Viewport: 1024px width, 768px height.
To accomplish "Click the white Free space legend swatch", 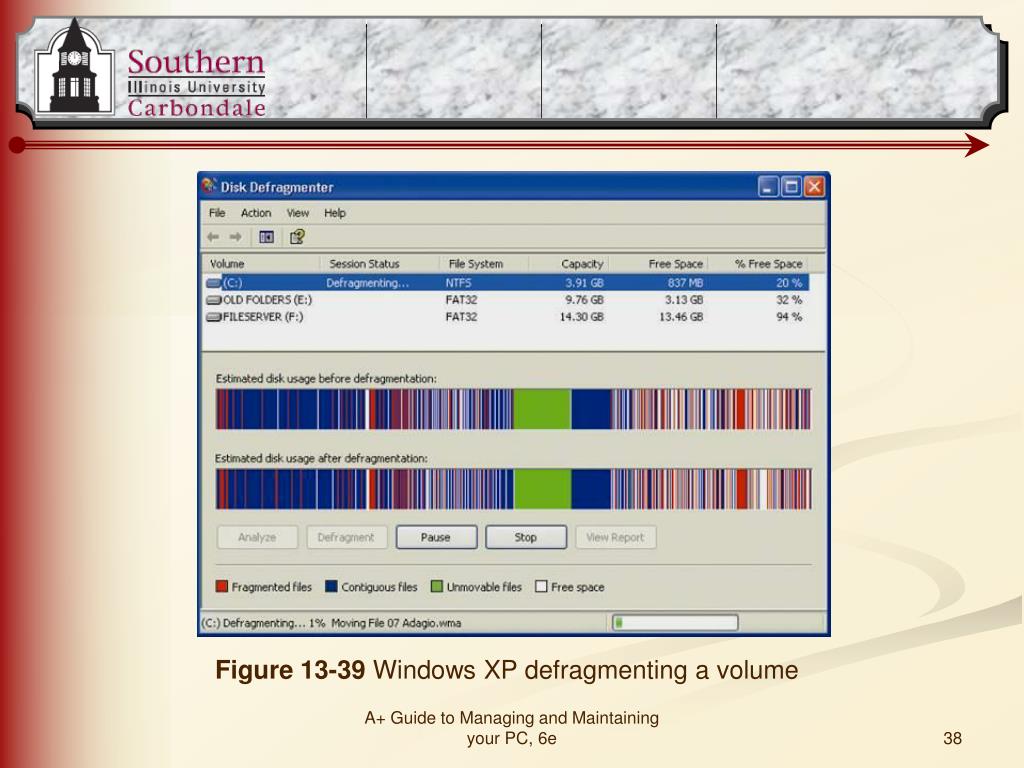I will pyautogui.click(x=541, y=586).
